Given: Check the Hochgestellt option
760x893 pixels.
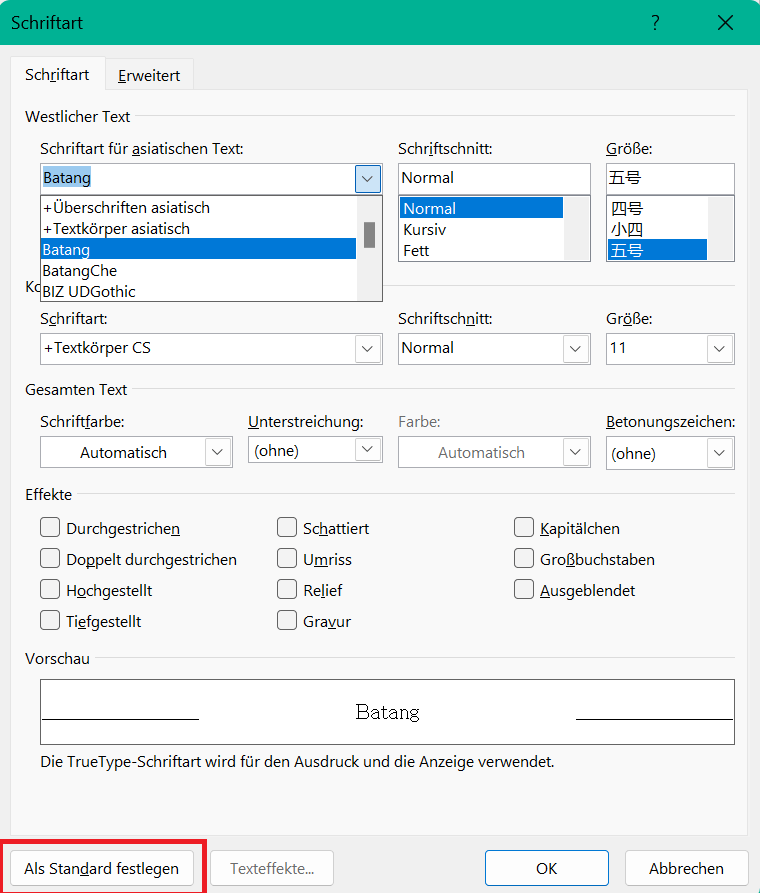Looking at the screenshot, I should pos(50,590).
